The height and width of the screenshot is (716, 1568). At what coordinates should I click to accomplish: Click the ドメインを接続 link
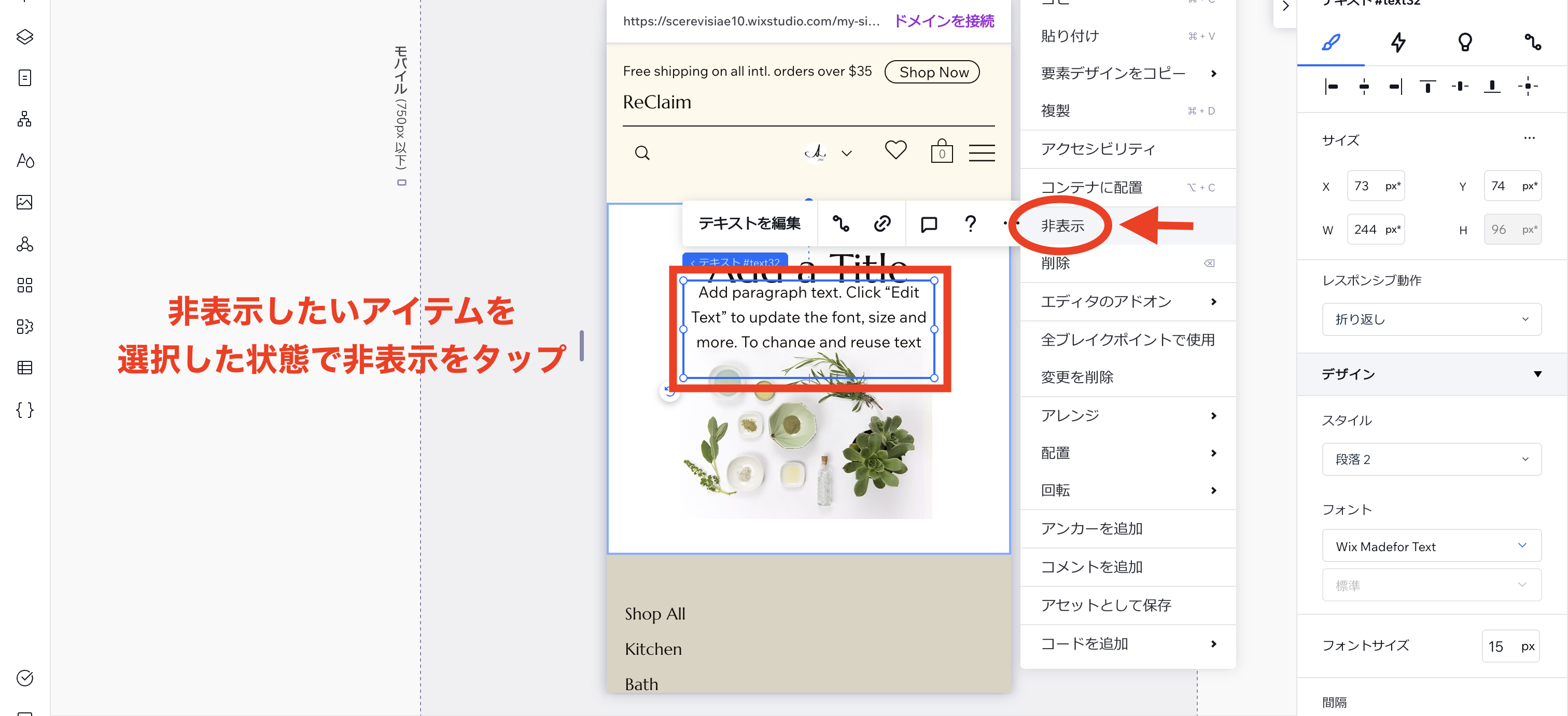point(944,21)
